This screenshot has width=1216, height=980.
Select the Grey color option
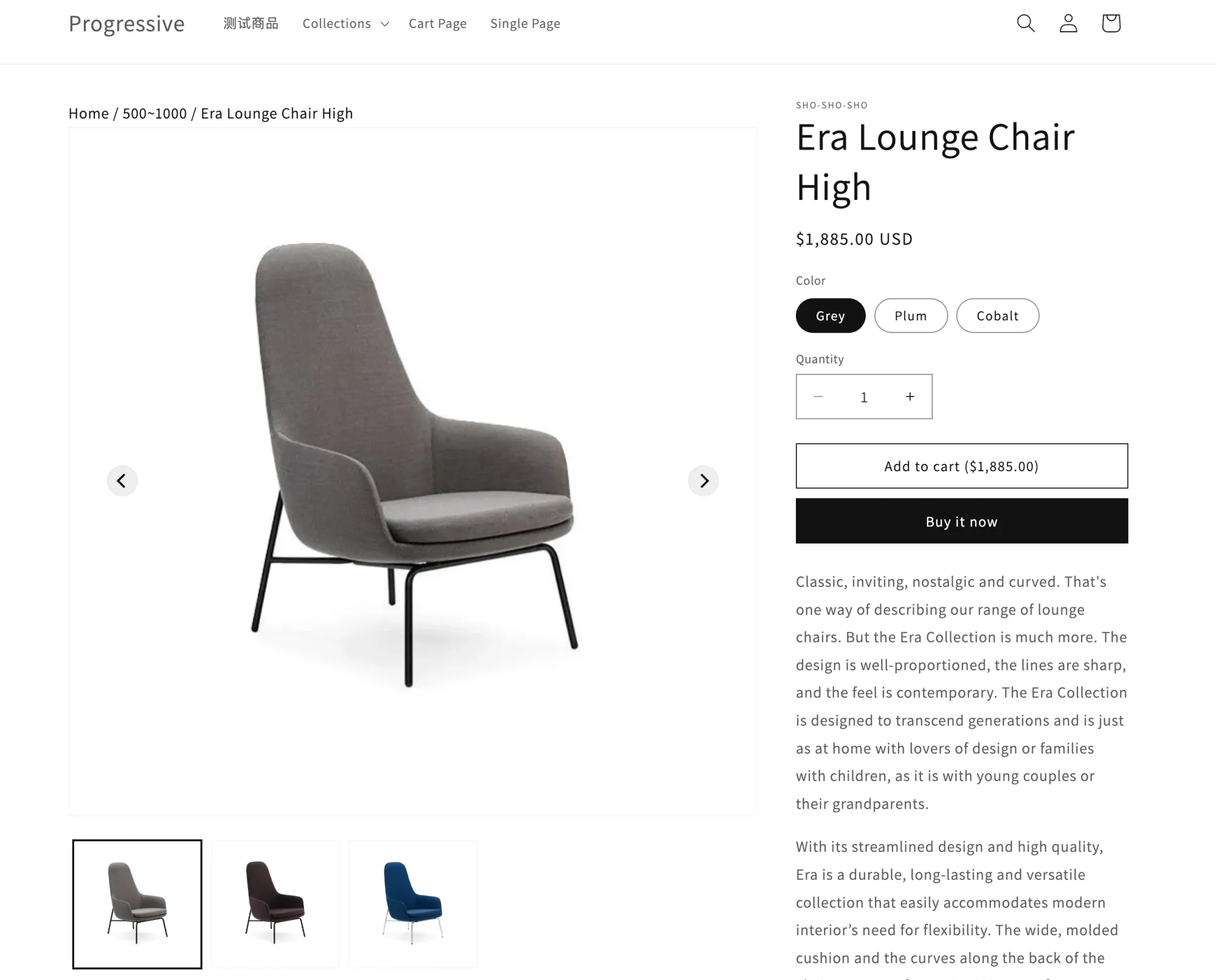click(x=831, y=316)
